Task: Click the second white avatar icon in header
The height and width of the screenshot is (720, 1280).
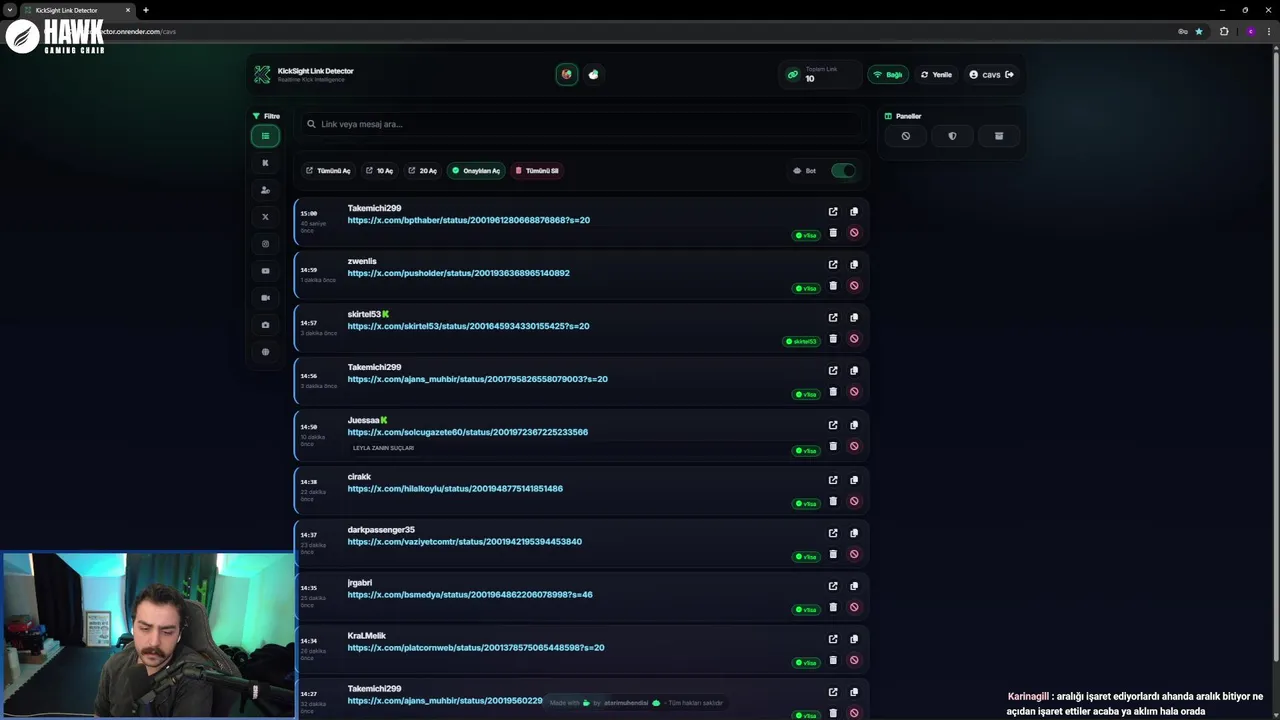Action: tap(594, 74)
